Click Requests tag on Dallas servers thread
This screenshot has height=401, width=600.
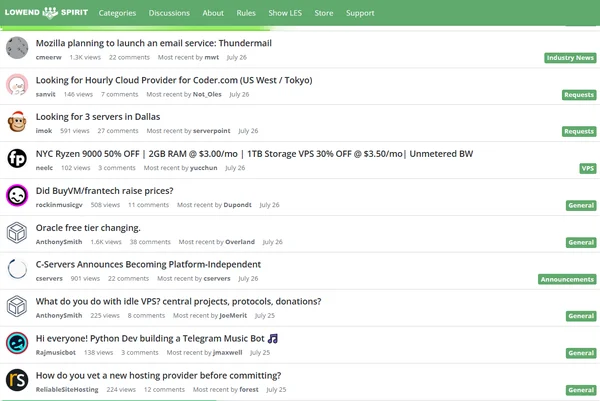coord(579,131)
